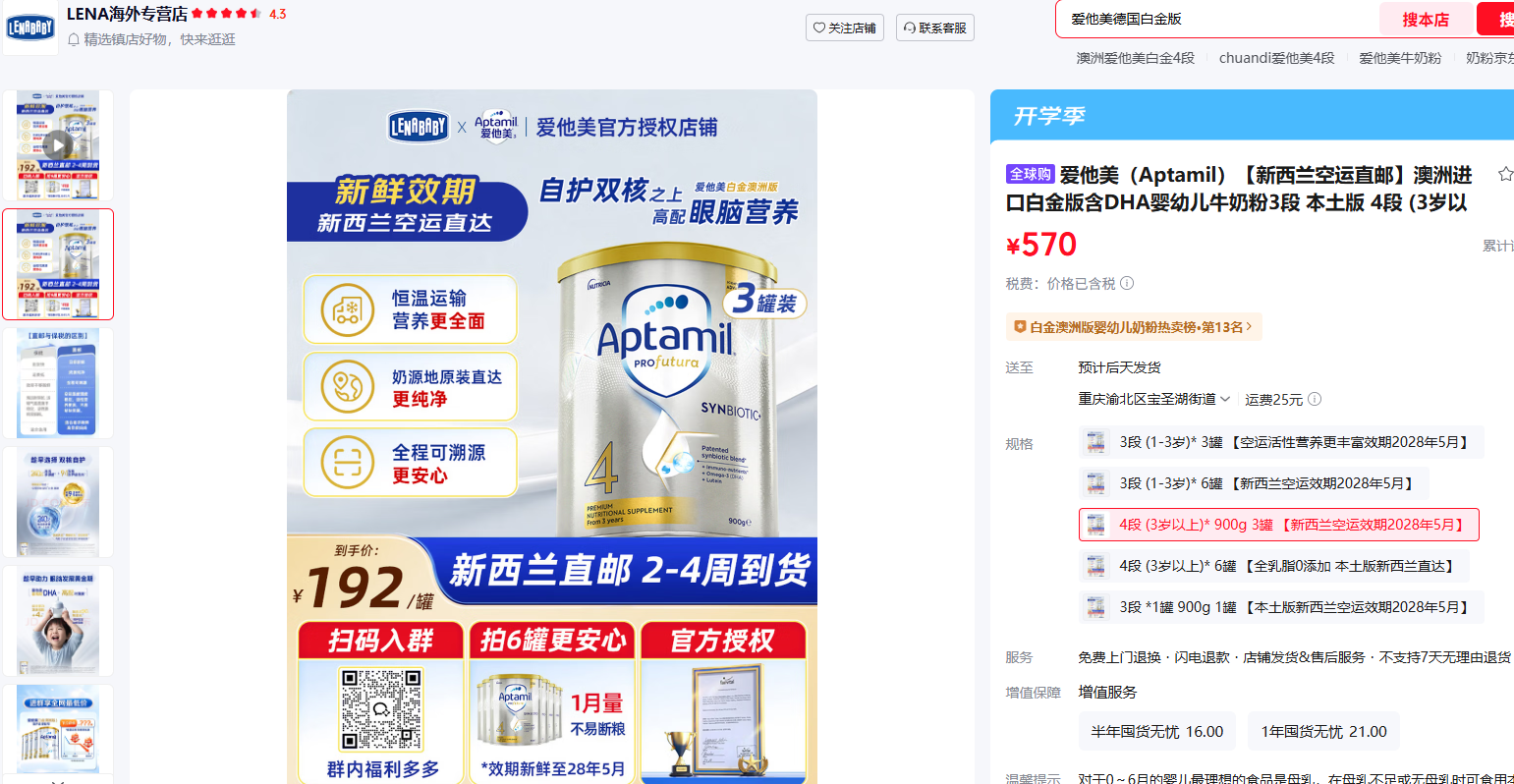The height and width of the screenshot is (784, 1514).
Task: Open the LENABABY store logo
Action: [x=30, y=28]
